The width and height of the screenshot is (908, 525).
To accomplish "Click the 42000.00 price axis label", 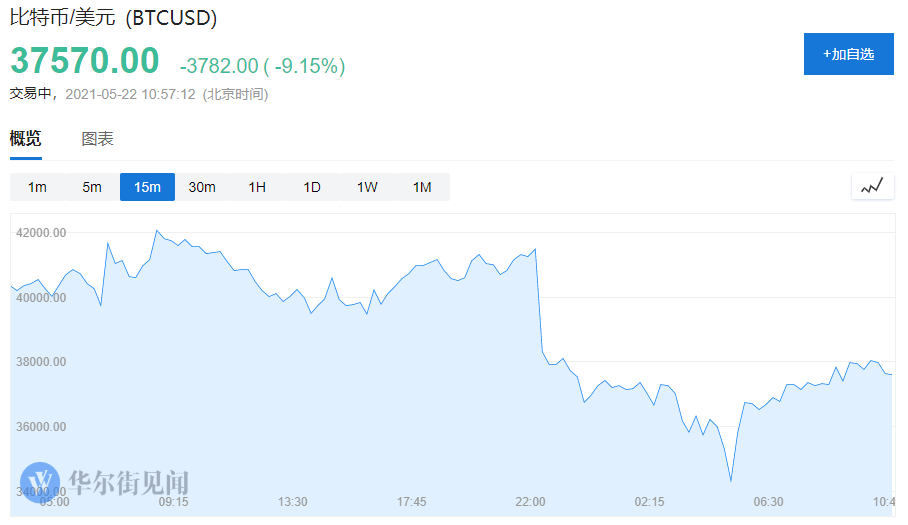I will [x=41, y=232].
